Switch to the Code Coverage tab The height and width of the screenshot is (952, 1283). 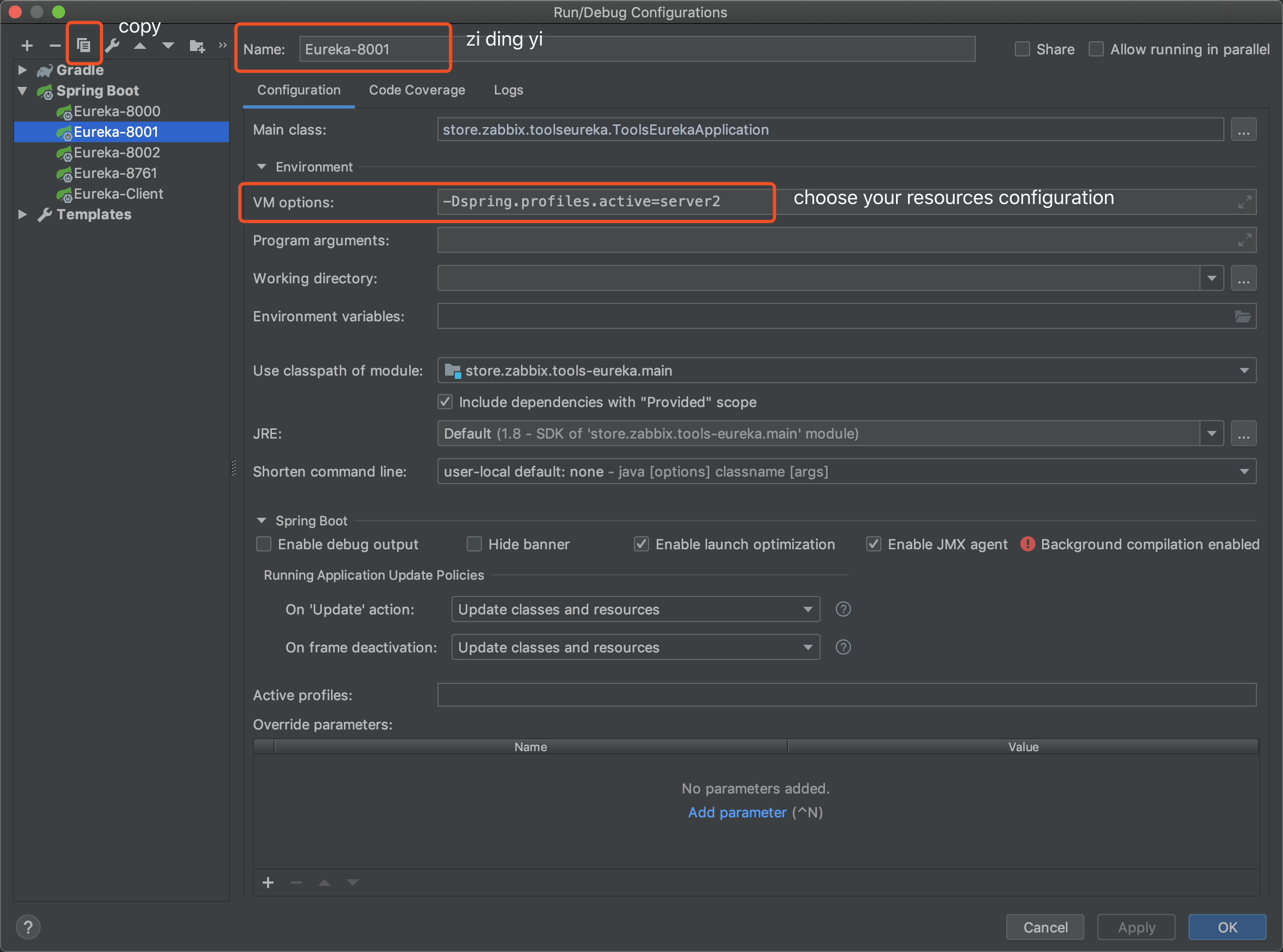coord(416,91)
